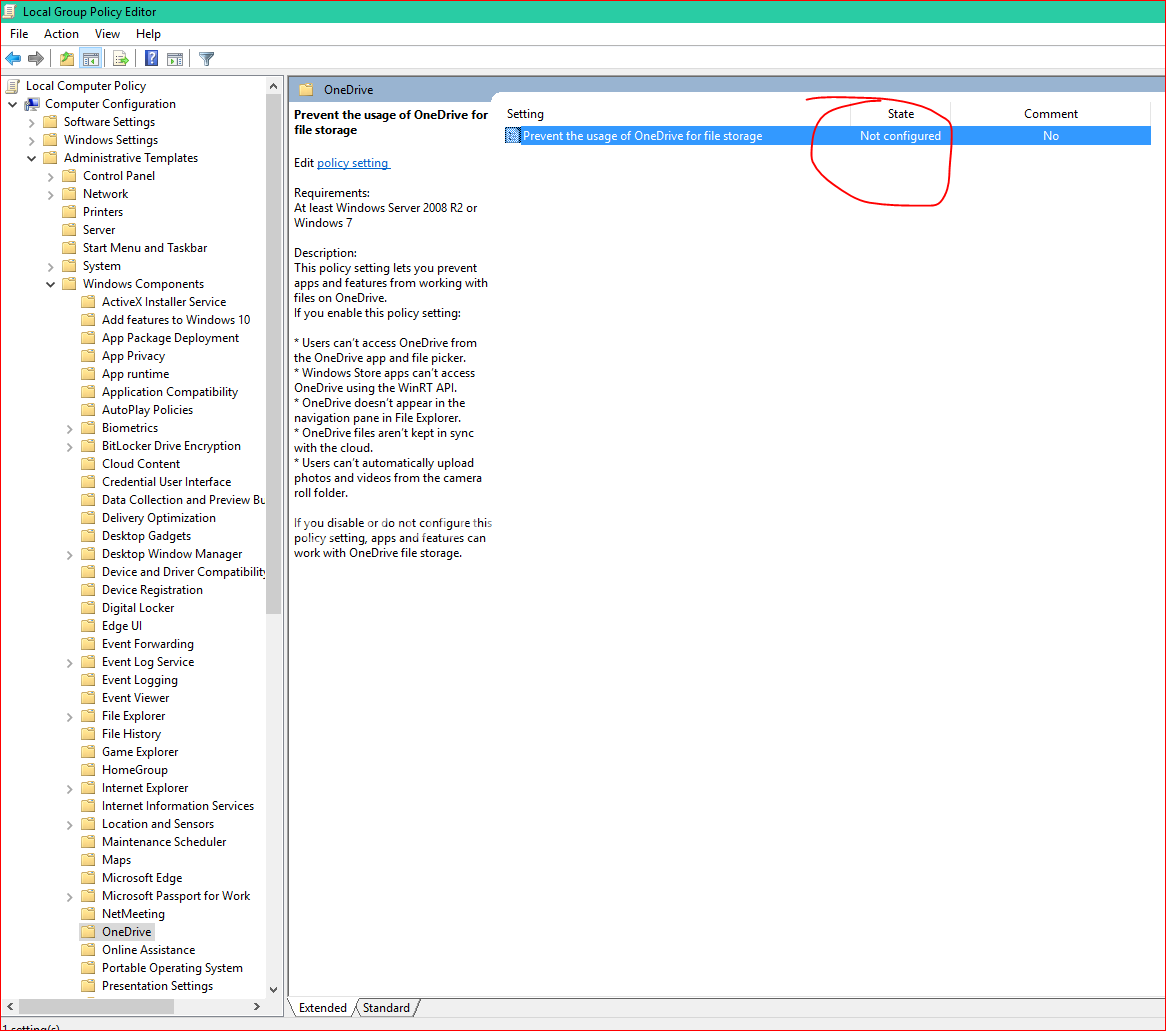1166x1031 pixels.
Task: Click the tree scroll up arrow
Action: 274,86
